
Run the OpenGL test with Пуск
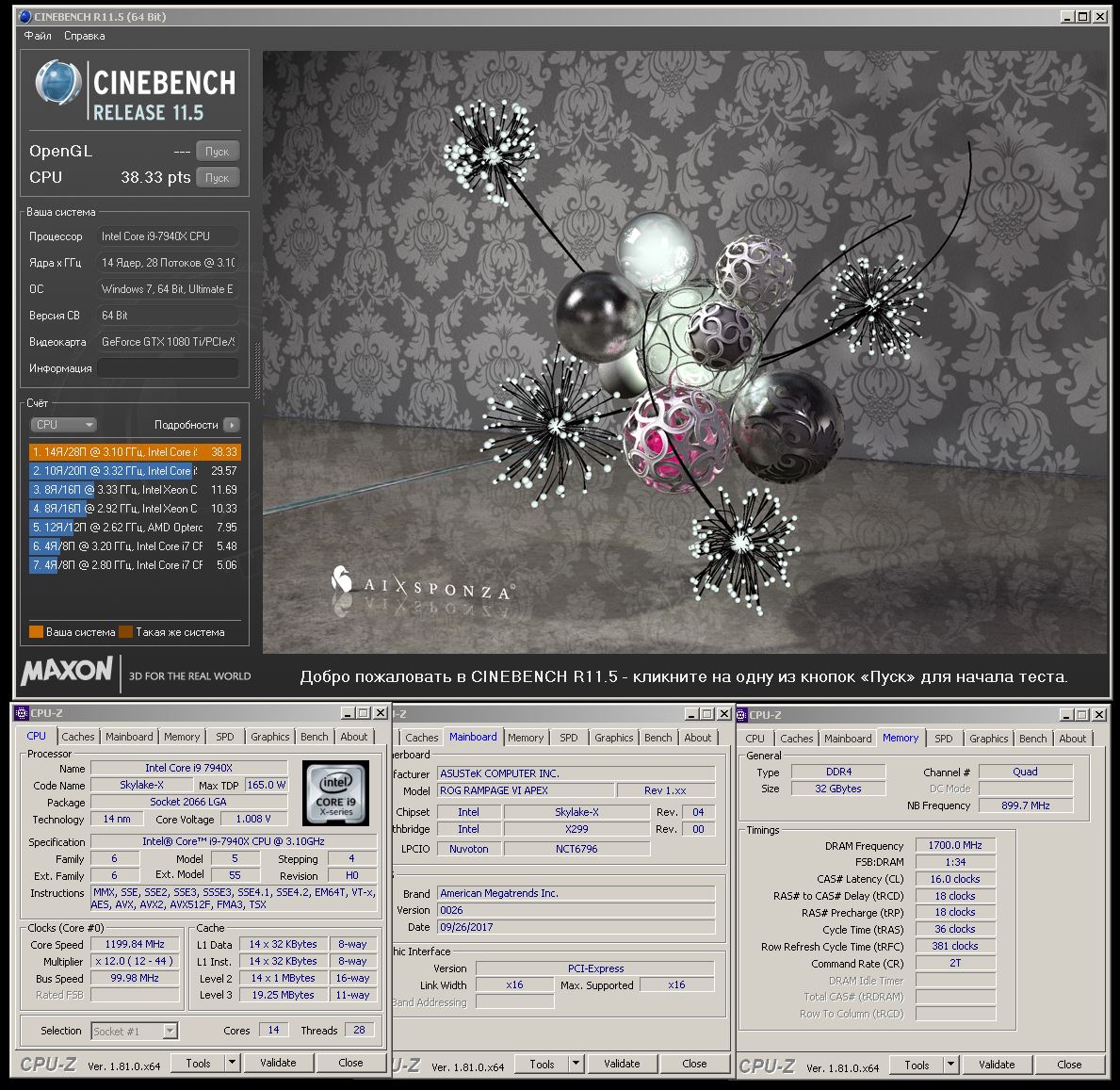point(218,152)
